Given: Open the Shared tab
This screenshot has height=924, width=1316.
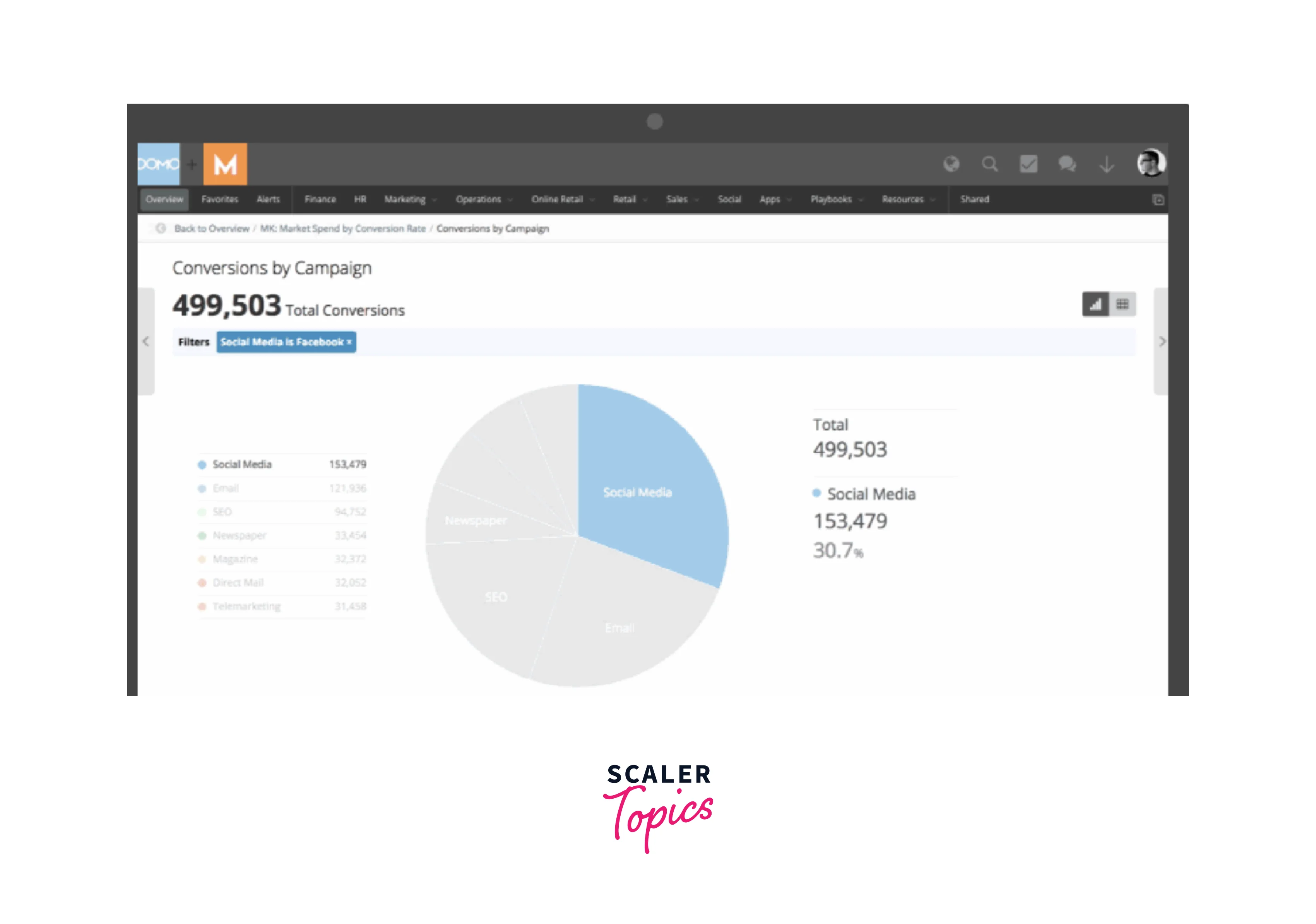Looking at the screenshot, I should pos(974,199).
